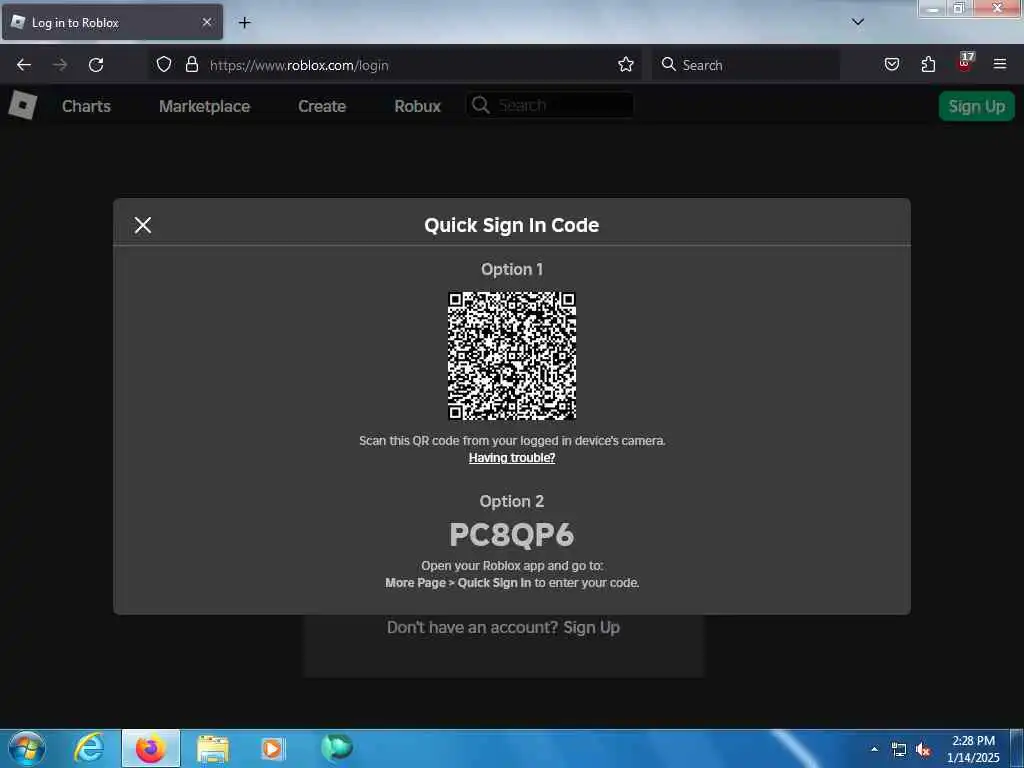Click the green Sign Up button
1024x768 pixels.
click(976, 106)
